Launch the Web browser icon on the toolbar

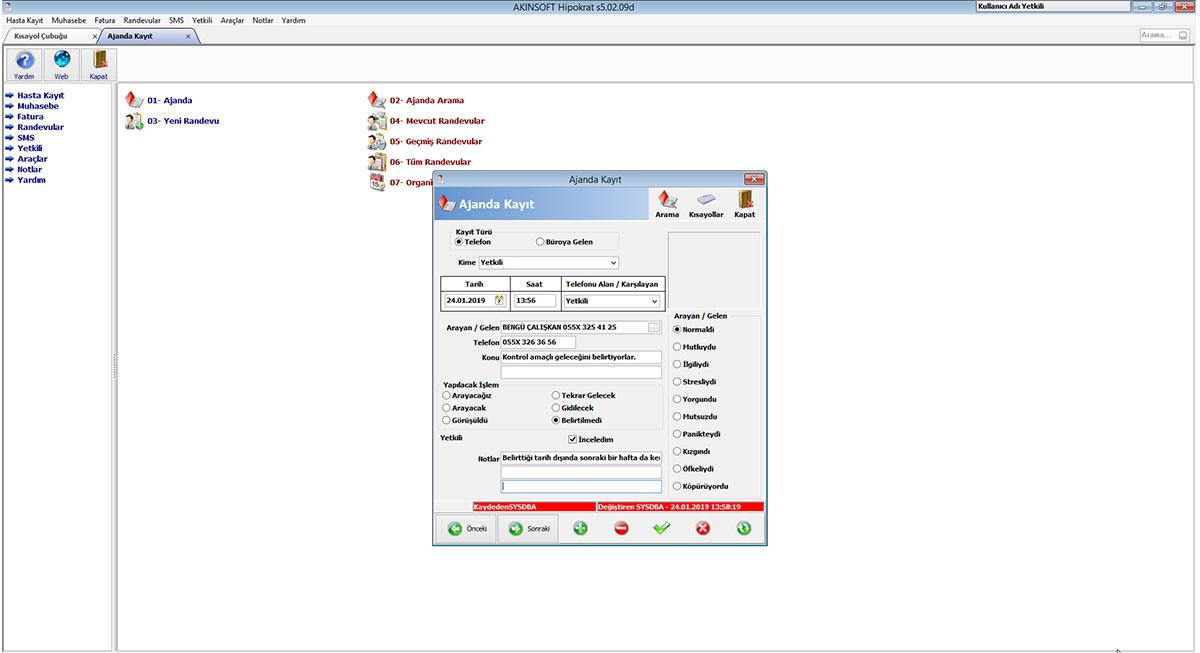click(x=61, y=64)
